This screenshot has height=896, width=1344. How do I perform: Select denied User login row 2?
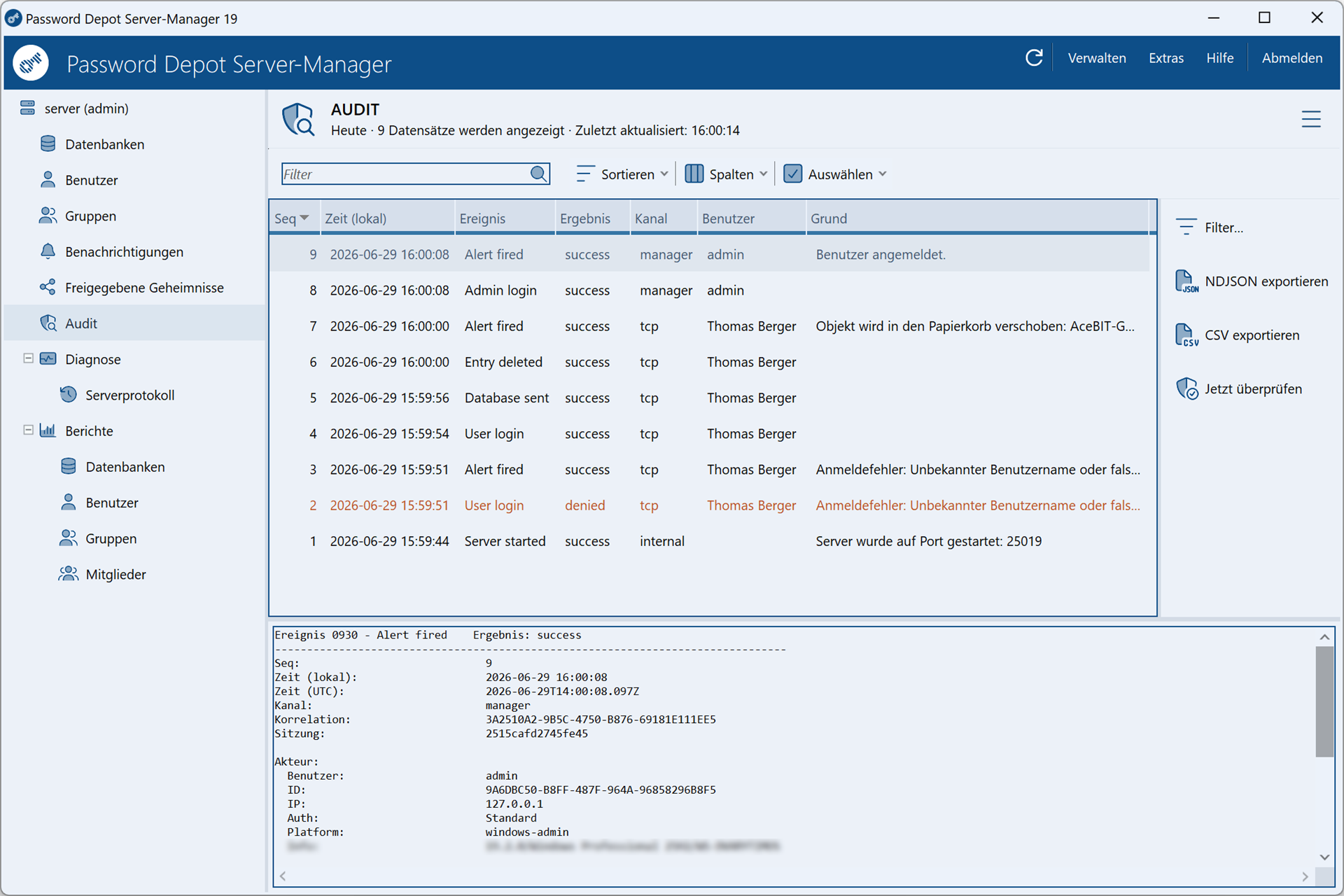pos(709,505)
